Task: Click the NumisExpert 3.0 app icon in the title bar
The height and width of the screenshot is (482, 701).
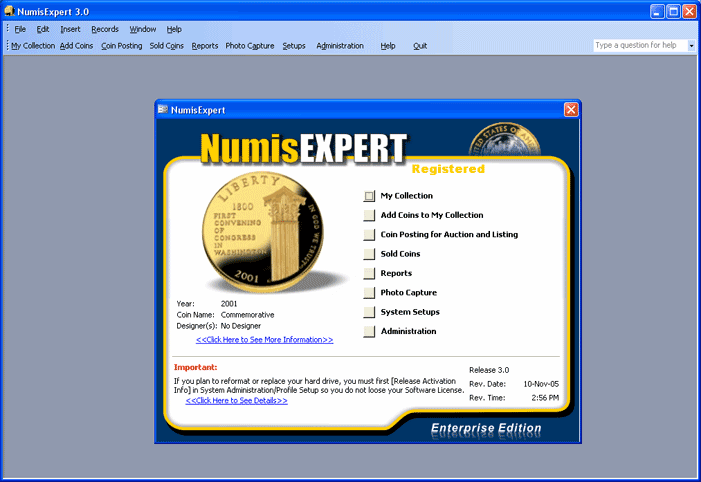Action: tap(9, 11)
